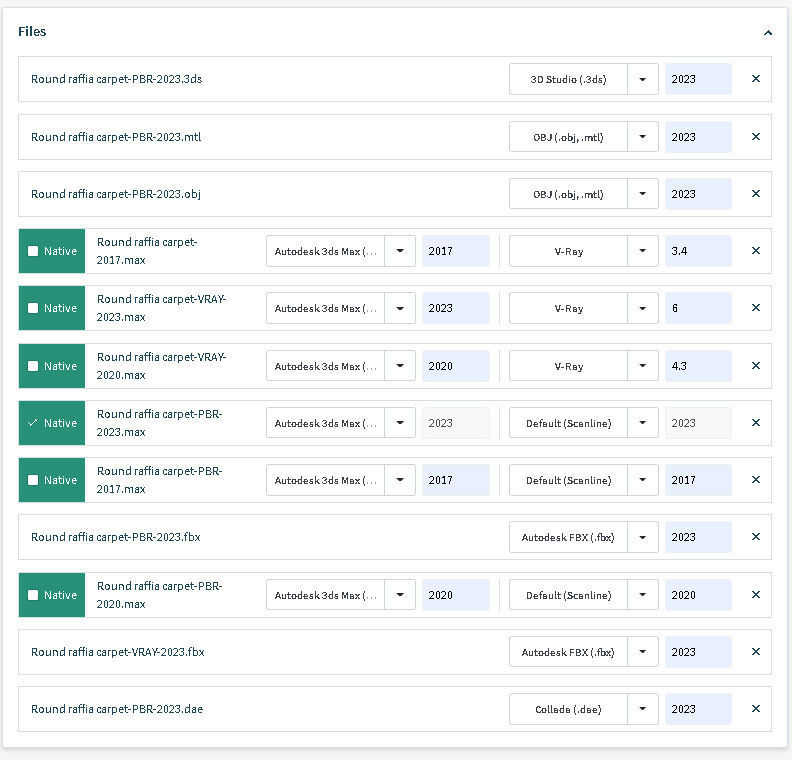This screenshot has height=760, width=792.
Task: Click the 3ds Max version field for carpet-VRAY-2020.max
Action: click(455, 366)
